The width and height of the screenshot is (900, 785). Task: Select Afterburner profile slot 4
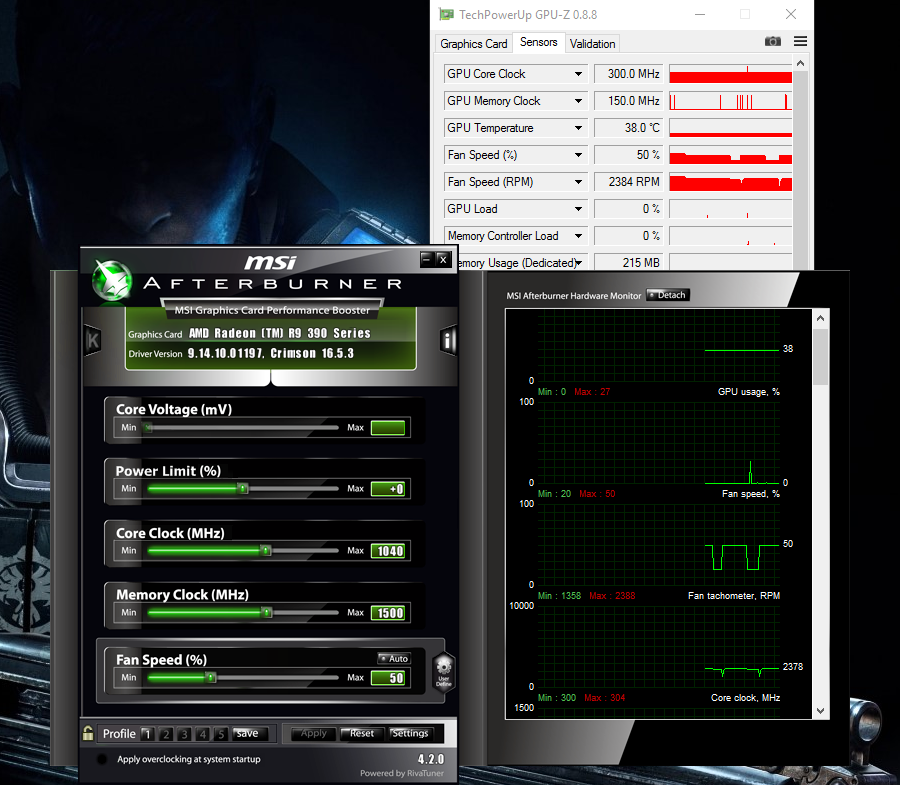pos(203,734)
